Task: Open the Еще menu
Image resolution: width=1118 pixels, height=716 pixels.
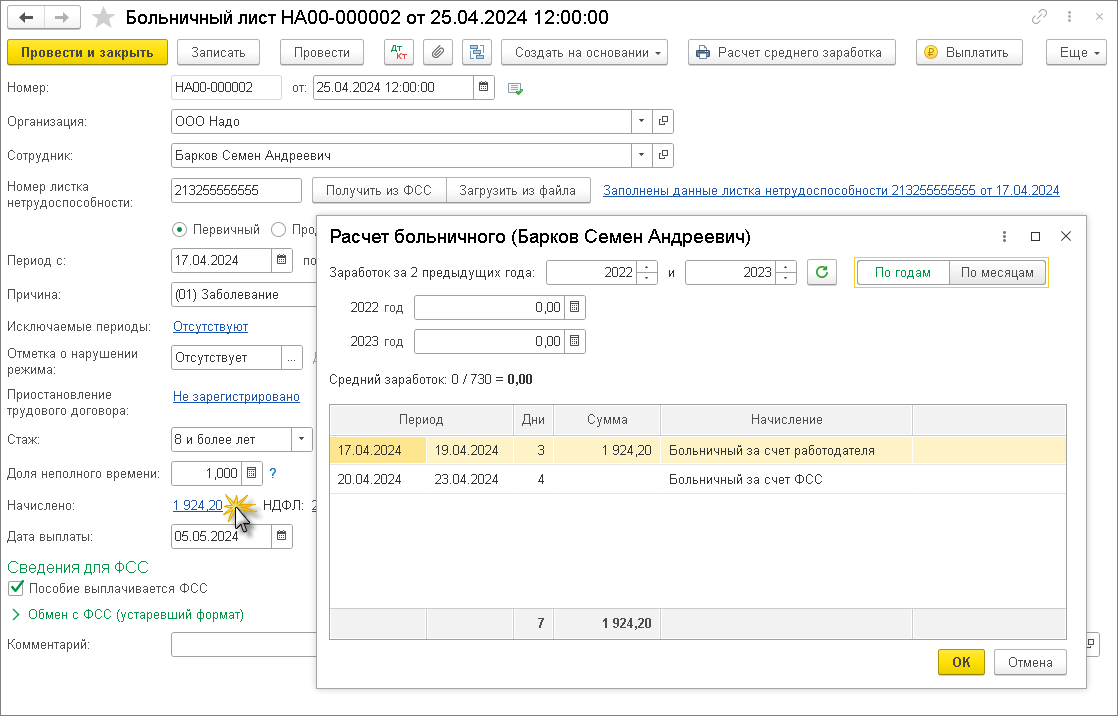Action: pos(1074,52)
